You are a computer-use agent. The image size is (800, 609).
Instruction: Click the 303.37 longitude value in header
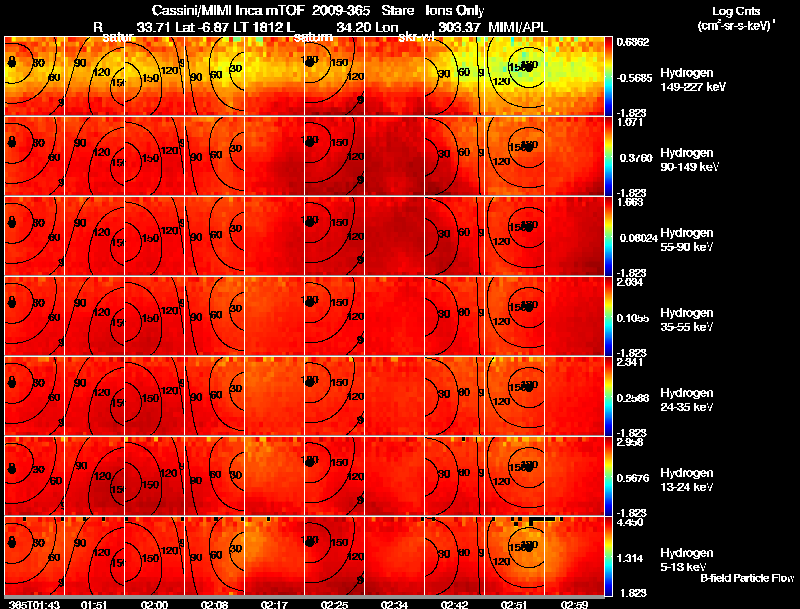(x=459, y=27)
